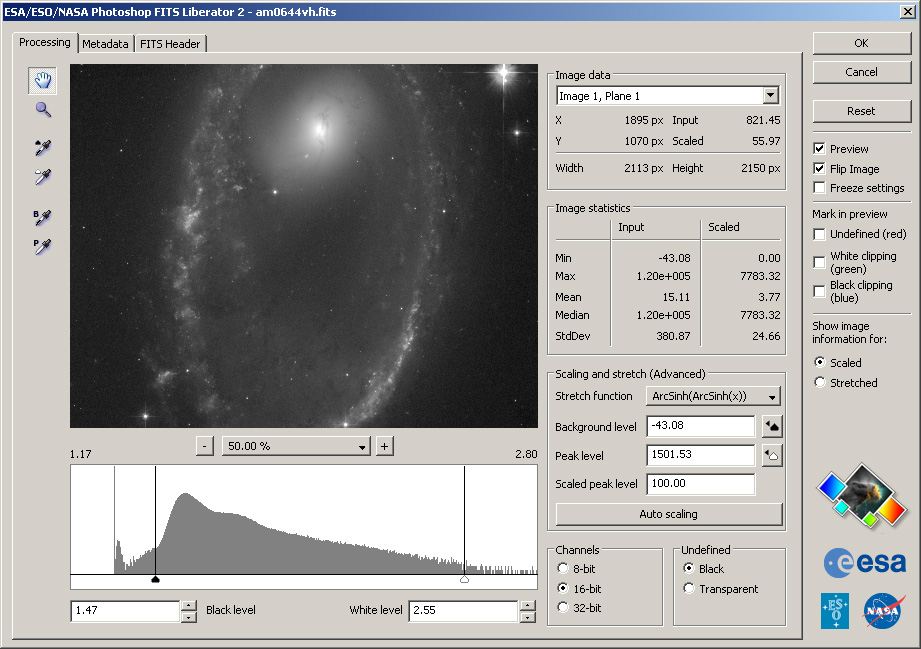Choose 32-bit channels
Screen dimensions: 921x649
563,607
